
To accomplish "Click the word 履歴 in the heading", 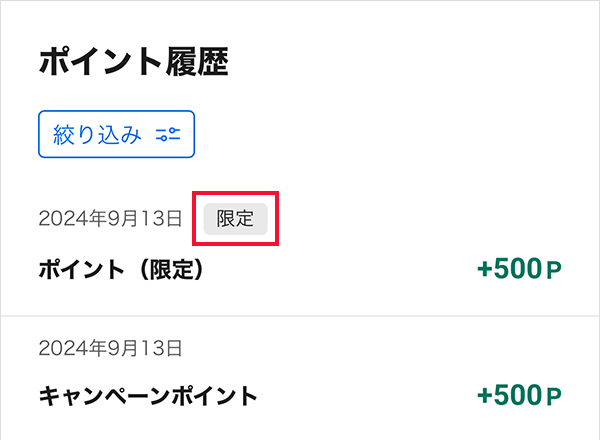I will pyautogui.click(x=197, y=61).
